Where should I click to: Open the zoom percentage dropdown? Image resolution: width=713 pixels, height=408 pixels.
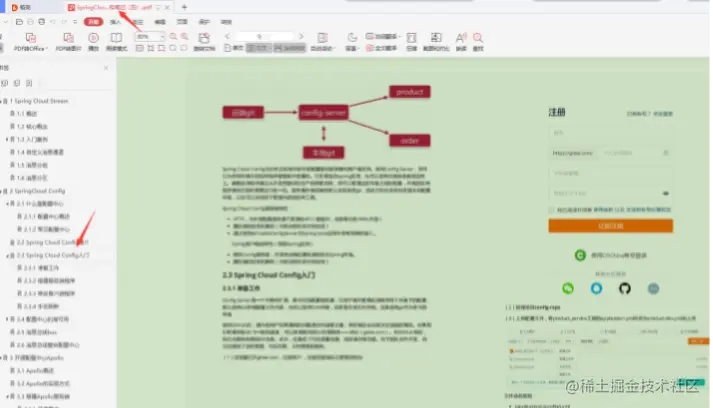pos(162,36)
